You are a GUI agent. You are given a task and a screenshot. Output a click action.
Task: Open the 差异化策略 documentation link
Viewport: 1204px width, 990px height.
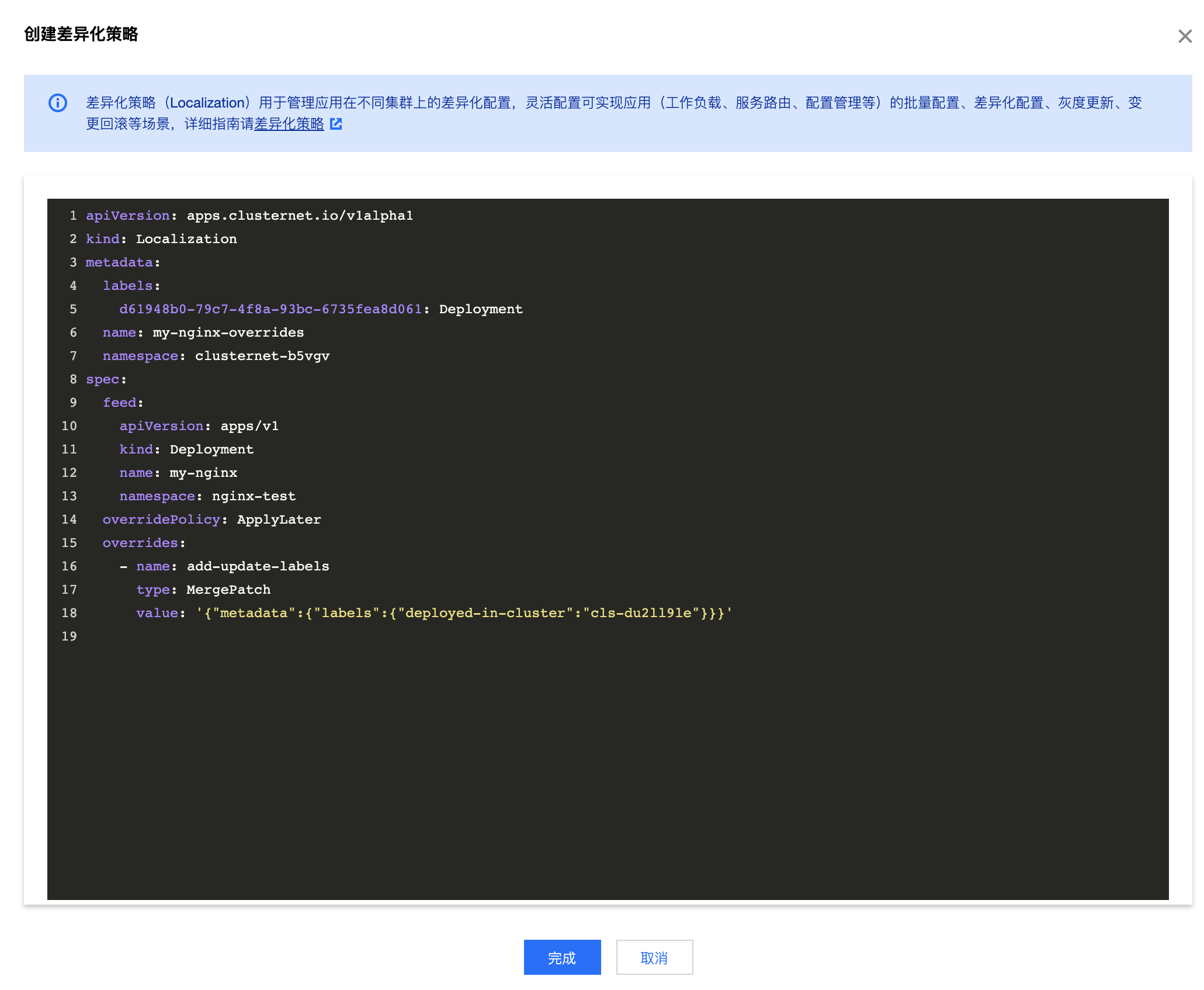289,124
